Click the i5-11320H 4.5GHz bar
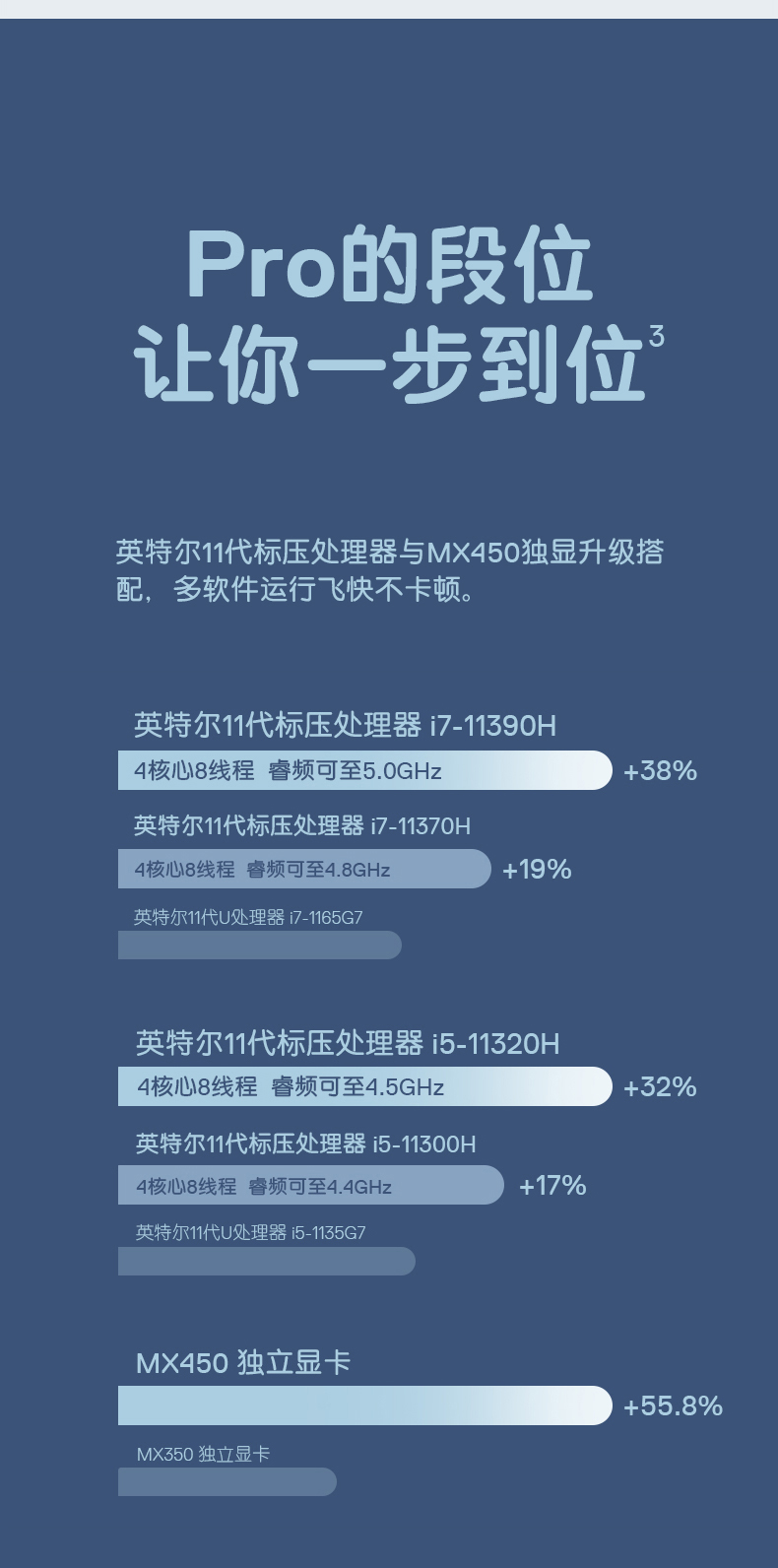The height and width of the screenshot is (1568, 778). click(365, 1086)
